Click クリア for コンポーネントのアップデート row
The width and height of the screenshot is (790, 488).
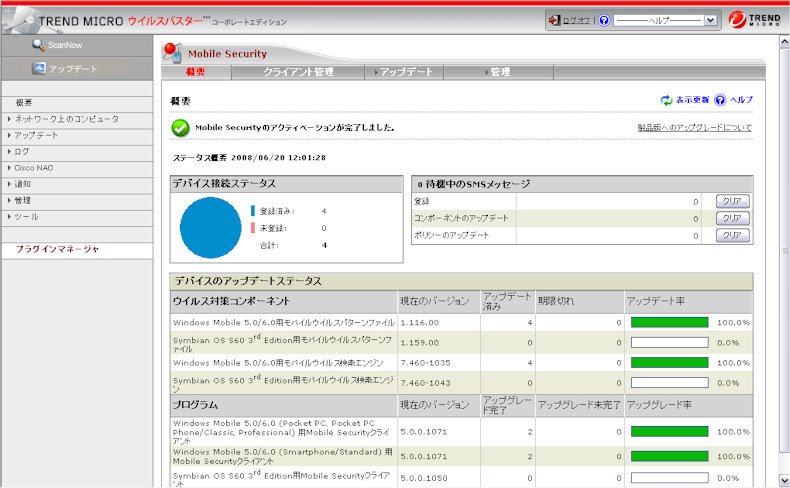click(733, 219)
